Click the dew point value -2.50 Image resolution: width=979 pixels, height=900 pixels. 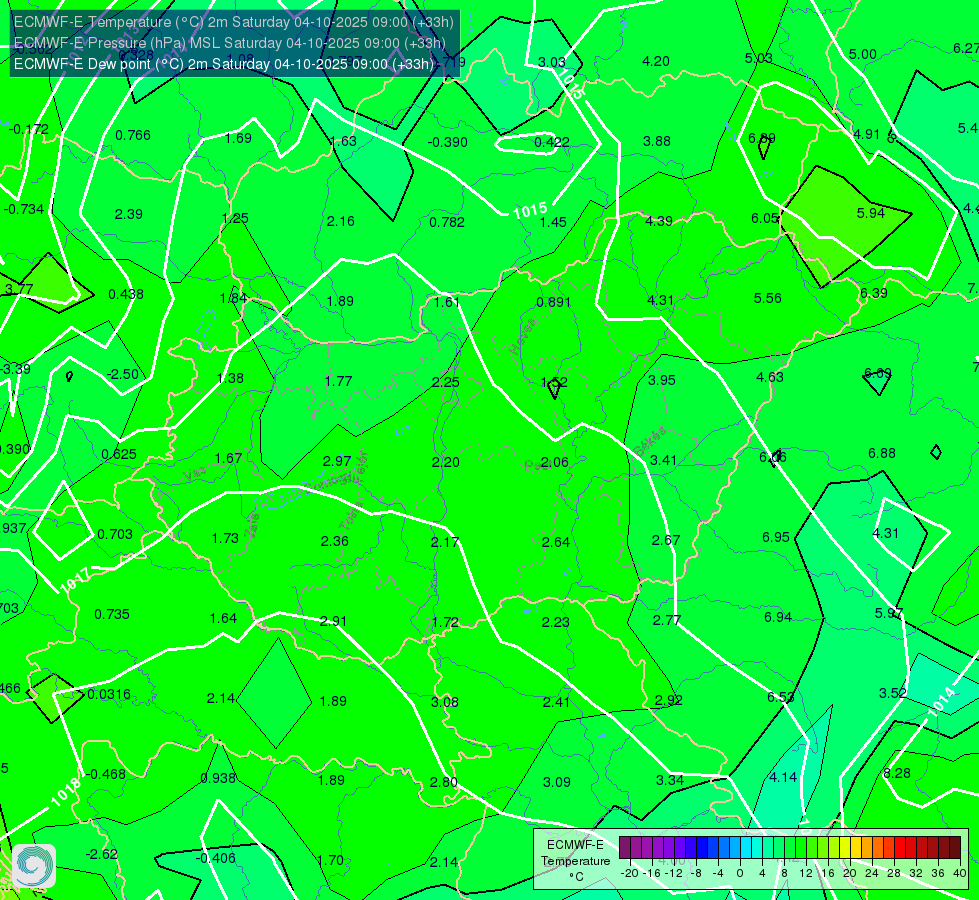(x=123, y=374)
